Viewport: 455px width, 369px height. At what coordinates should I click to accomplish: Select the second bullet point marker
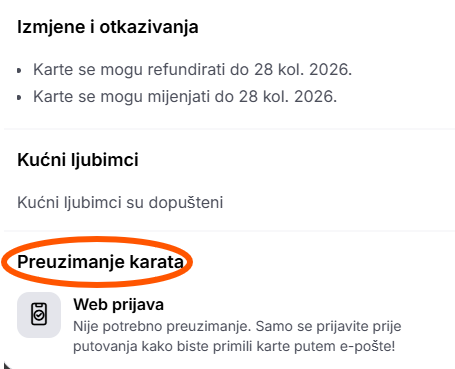(x=19, y=98)
